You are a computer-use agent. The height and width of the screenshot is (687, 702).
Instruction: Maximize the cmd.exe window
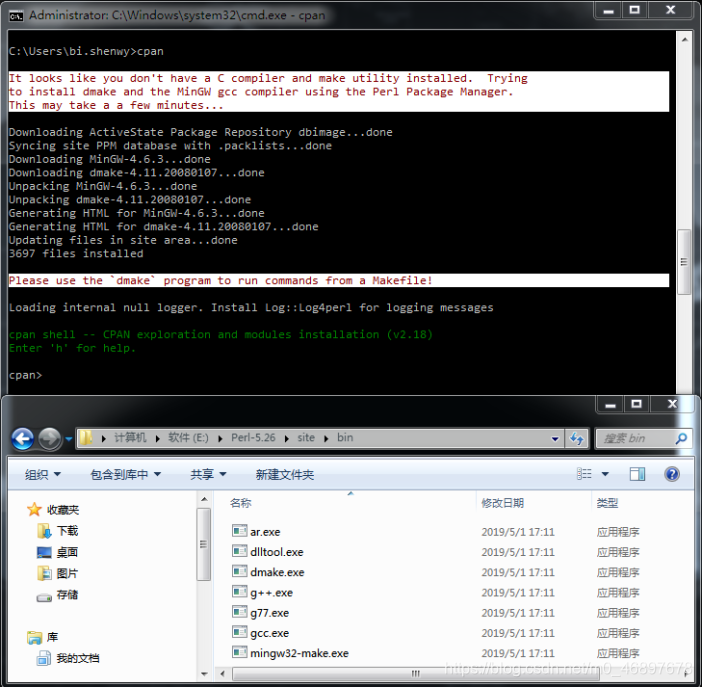tap(634, 10)
